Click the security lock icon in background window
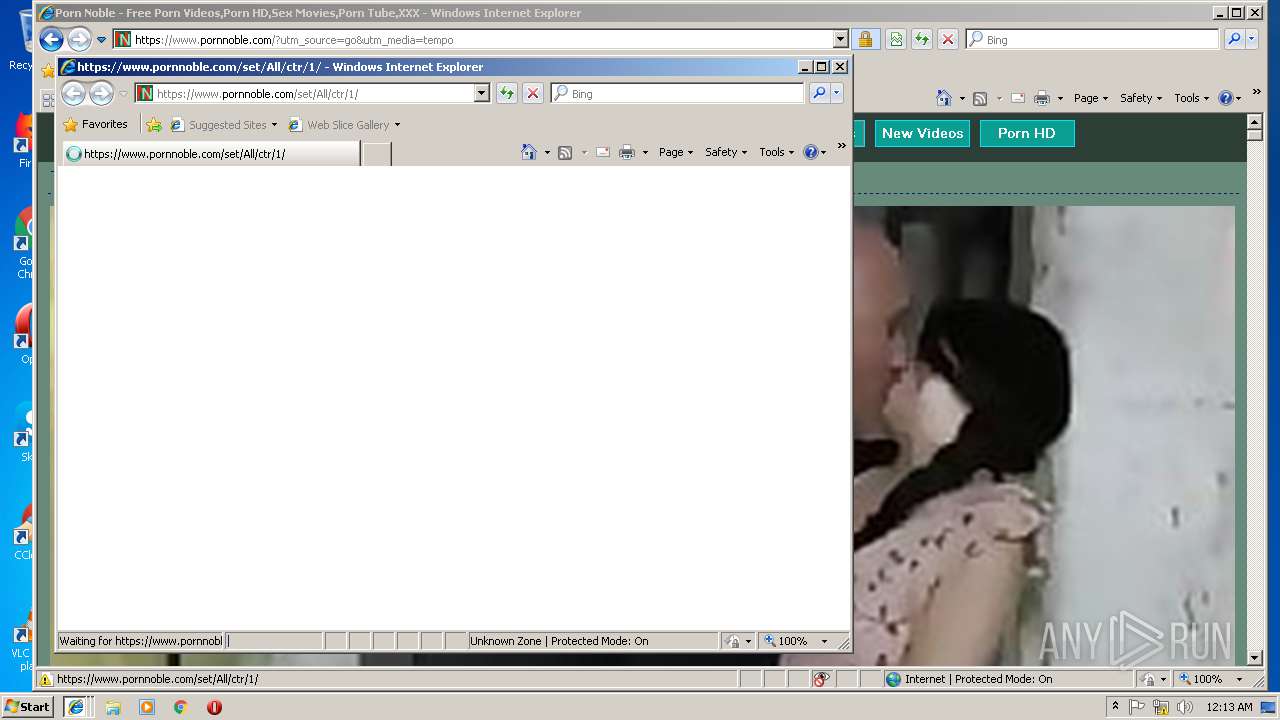The image size is (1280, 720). [865, 40]
